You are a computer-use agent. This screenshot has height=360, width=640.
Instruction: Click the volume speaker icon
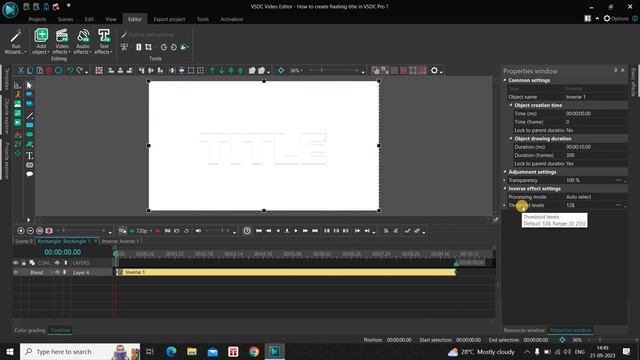click(x=198, y=231)
